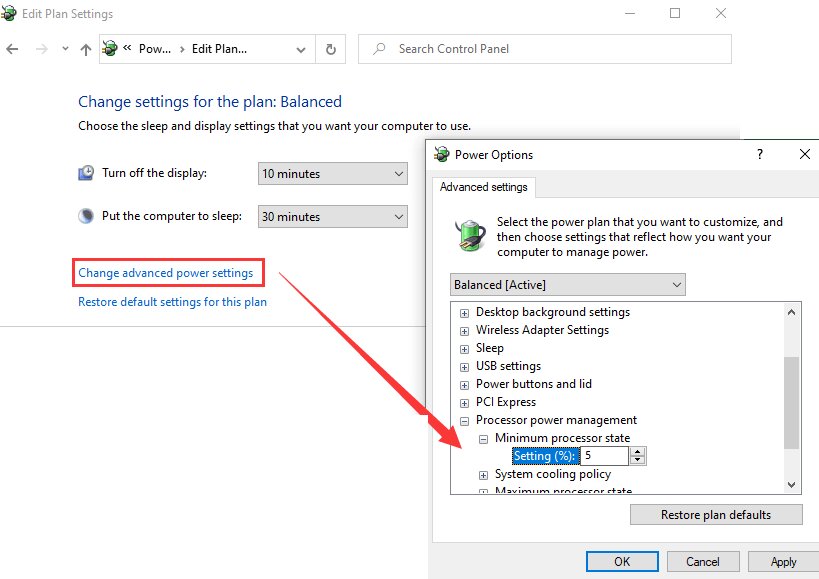Viewport: 819px width, 579px height.
Task: Open "Edit Plan..." breadcrumb in address bar
Action: (x=219, y=49)
